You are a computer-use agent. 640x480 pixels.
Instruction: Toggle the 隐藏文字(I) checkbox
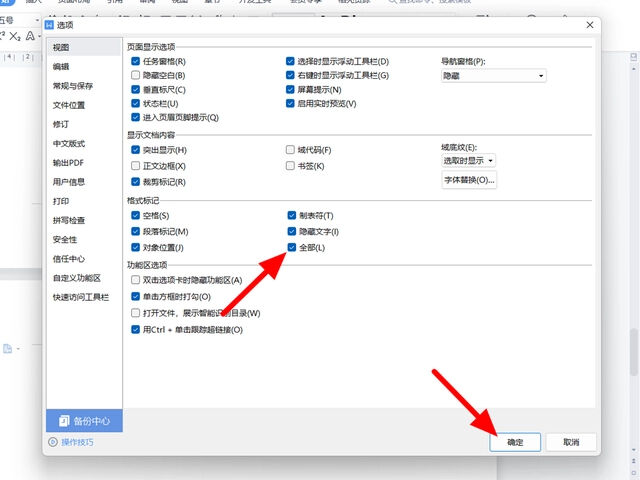(292, 231)
